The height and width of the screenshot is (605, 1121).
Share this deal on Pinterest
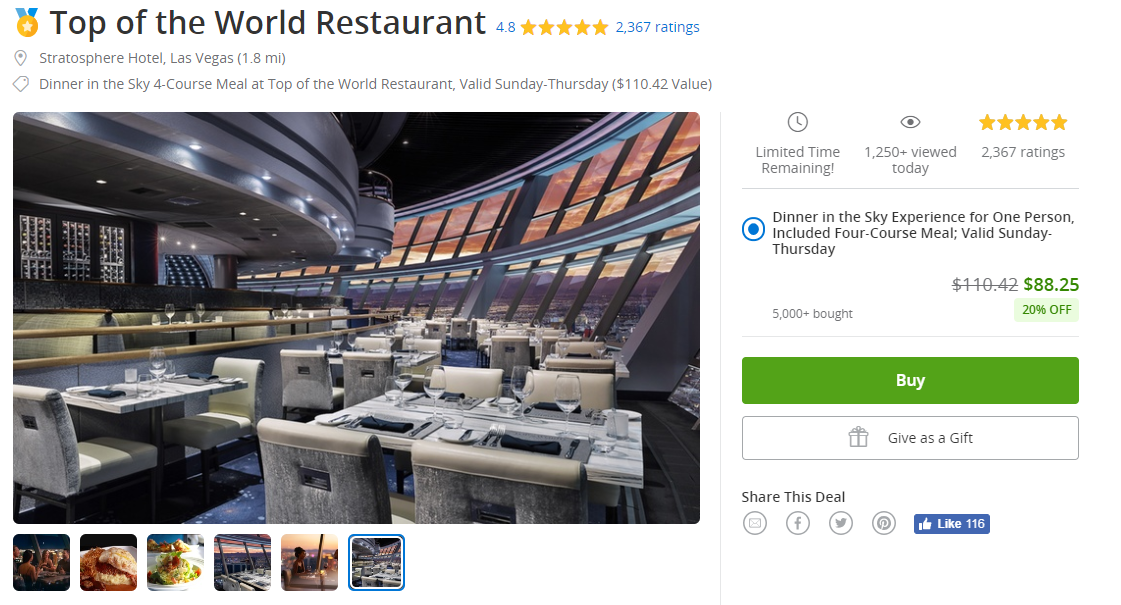click(884, 523)
